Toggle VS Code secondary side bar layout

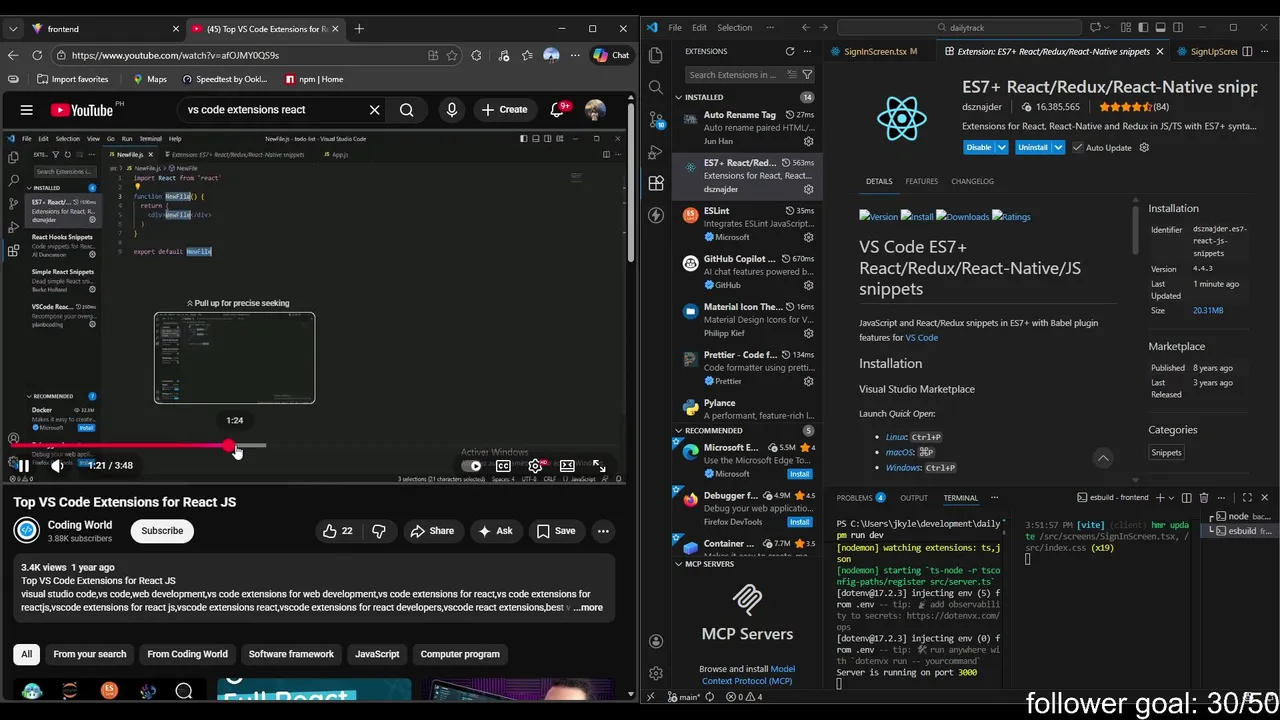pos(1177,28)
